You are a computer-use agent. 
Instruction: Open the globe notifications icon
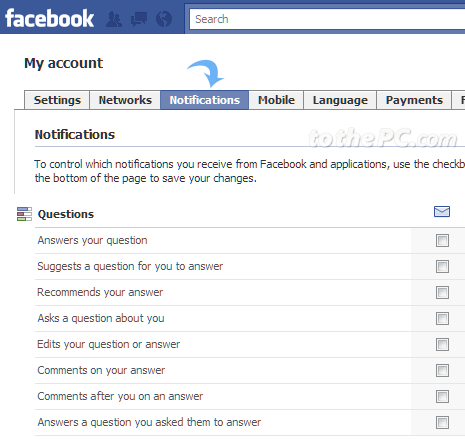click(164, 19)
